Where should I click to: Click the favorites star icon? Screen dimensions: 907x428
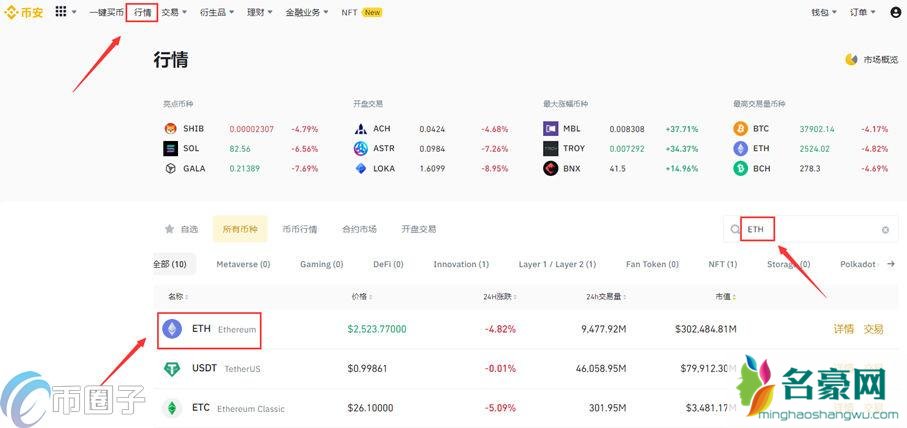coord(169,229)
